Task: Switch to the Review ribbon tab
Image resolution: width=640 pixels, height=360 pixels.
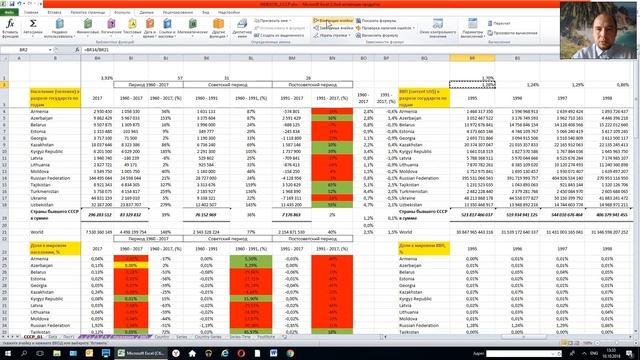Action: (178, 12)
